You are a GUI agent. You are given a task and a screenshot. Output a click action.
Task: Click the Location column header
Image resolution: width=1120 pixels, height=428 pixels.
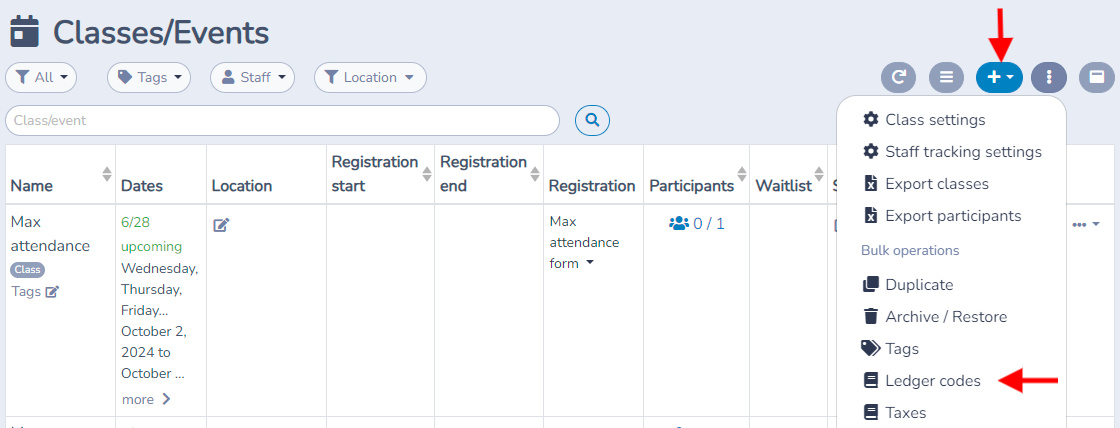pos(241,186)
